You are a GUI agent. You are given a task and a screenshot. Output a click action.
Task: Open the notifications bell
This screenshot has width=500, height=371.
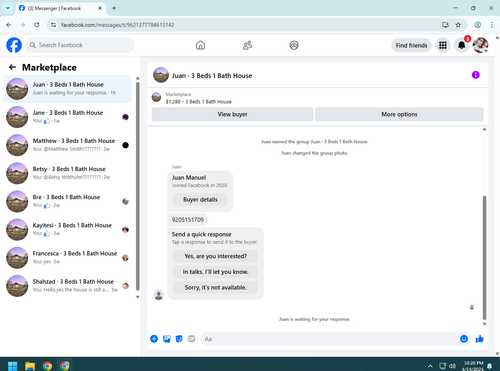click(x=462, y=45)
